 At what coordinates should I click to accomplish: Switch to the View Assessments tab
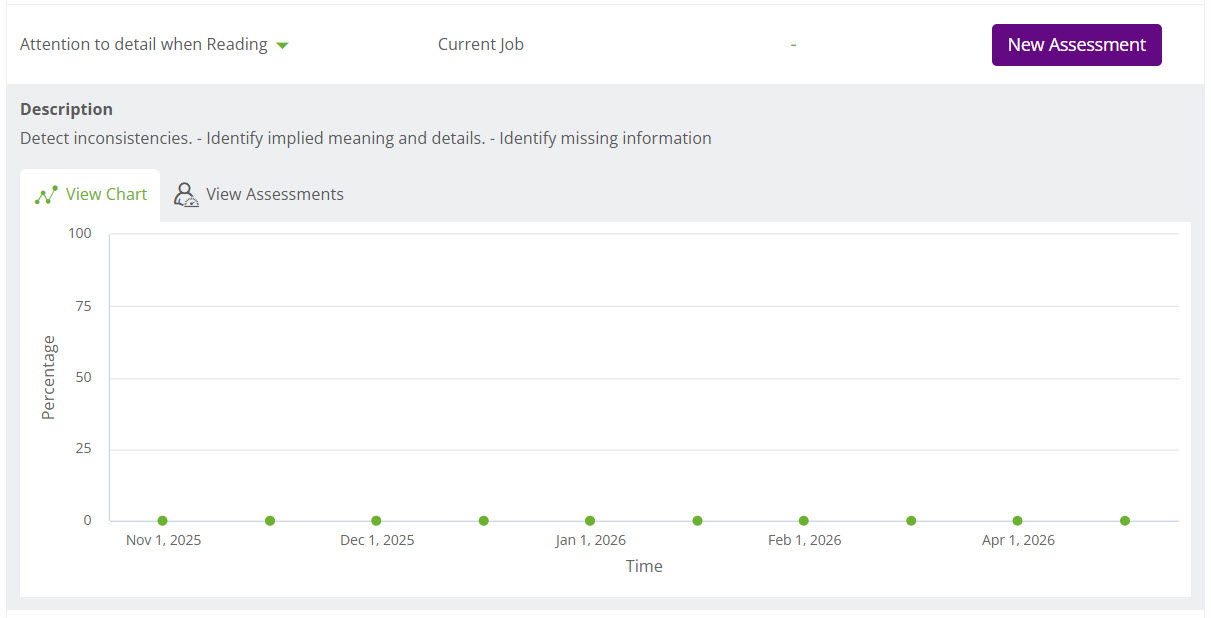click(274, 195)
